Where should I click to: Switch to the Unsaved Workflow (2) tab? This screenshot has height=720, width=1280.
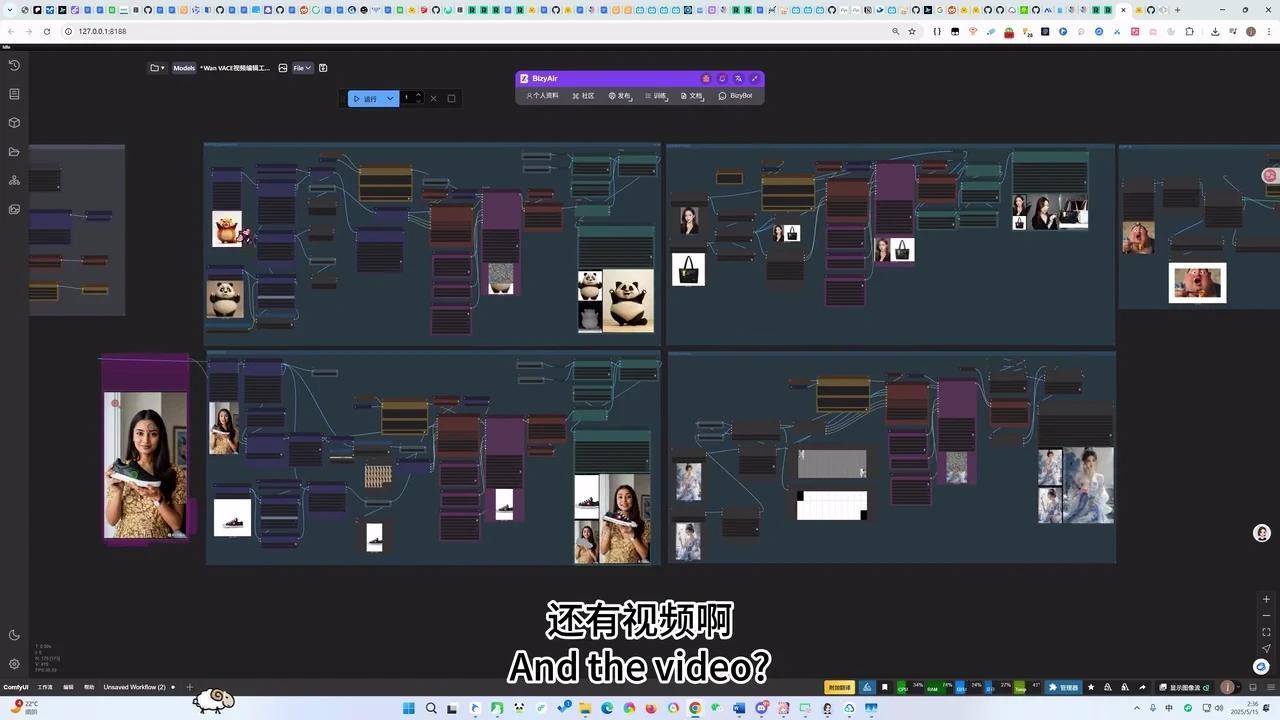tap(133, 687)
